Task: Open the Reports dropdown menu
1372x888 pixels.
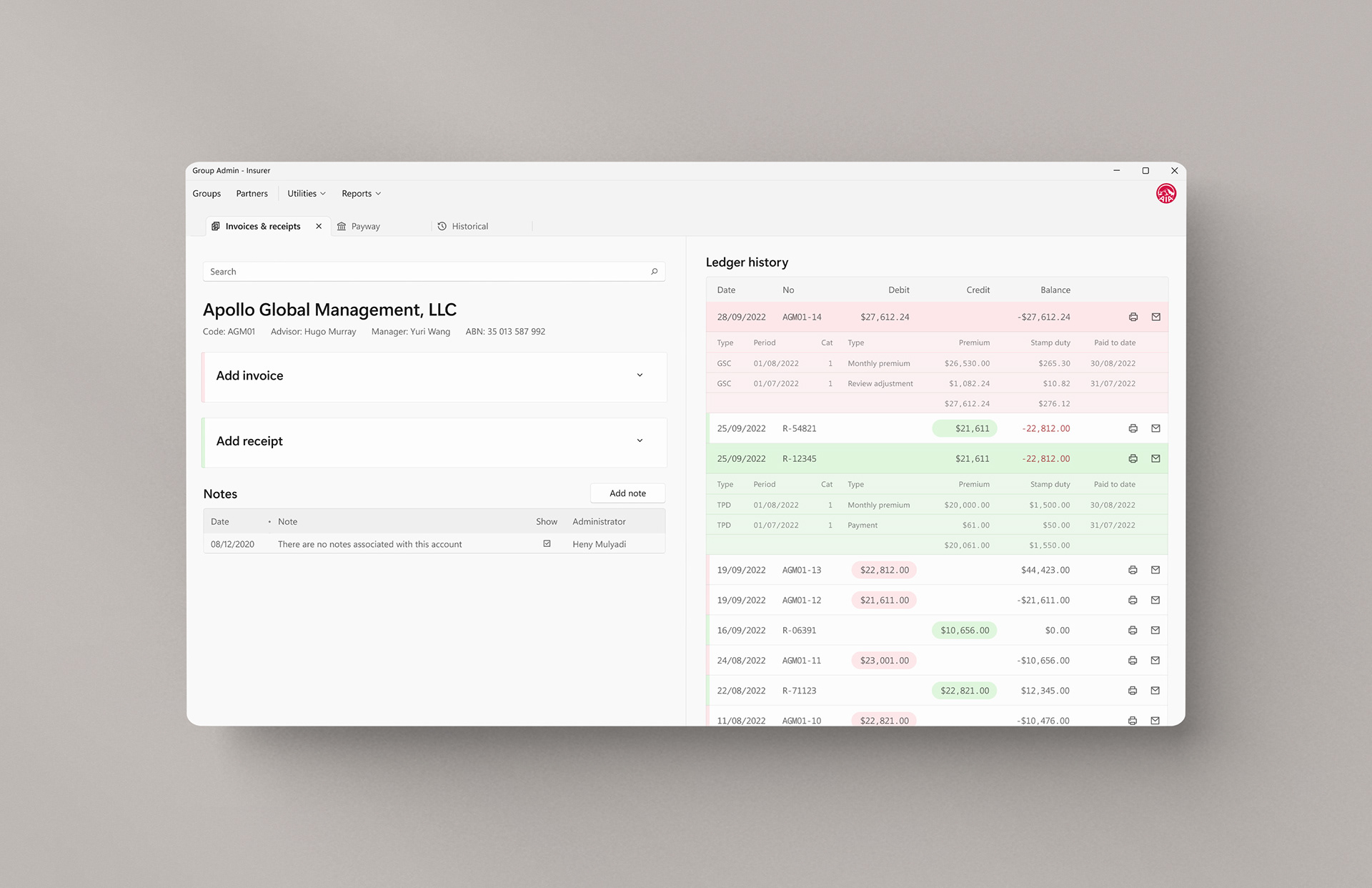Action: 361,194
